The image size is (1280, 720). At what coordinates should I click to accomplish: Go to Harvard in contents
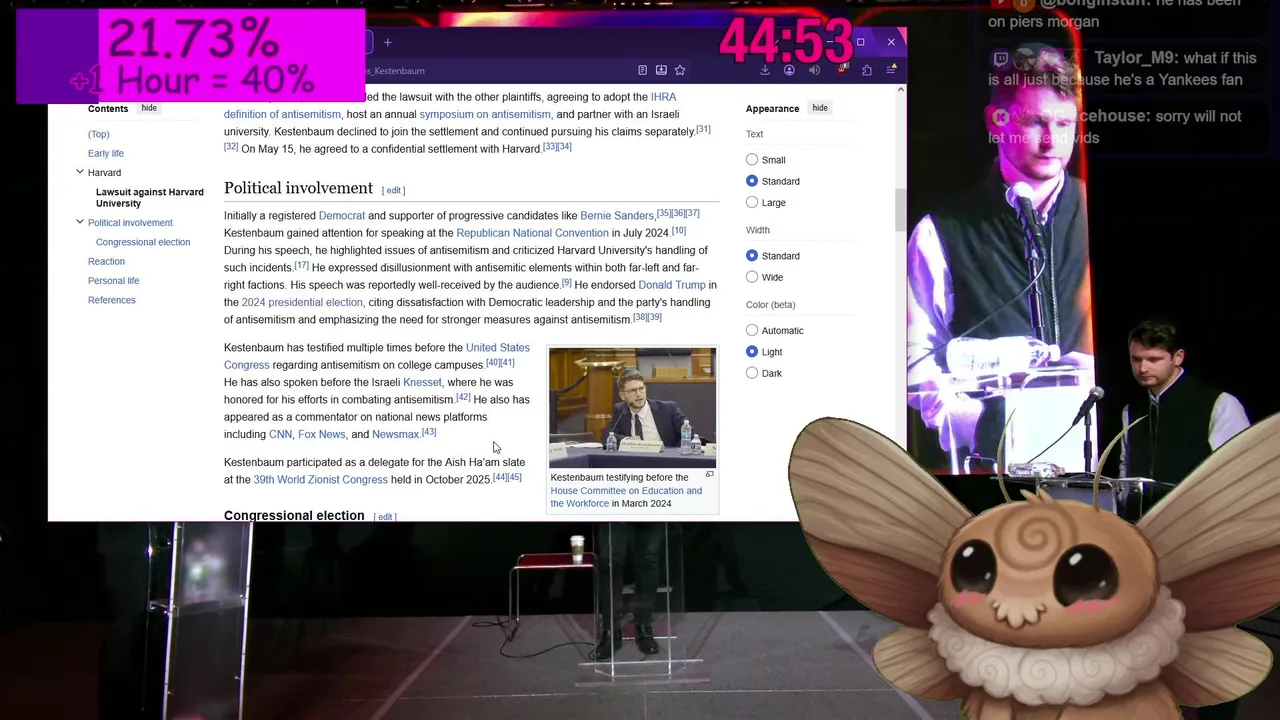coord(104,173)
